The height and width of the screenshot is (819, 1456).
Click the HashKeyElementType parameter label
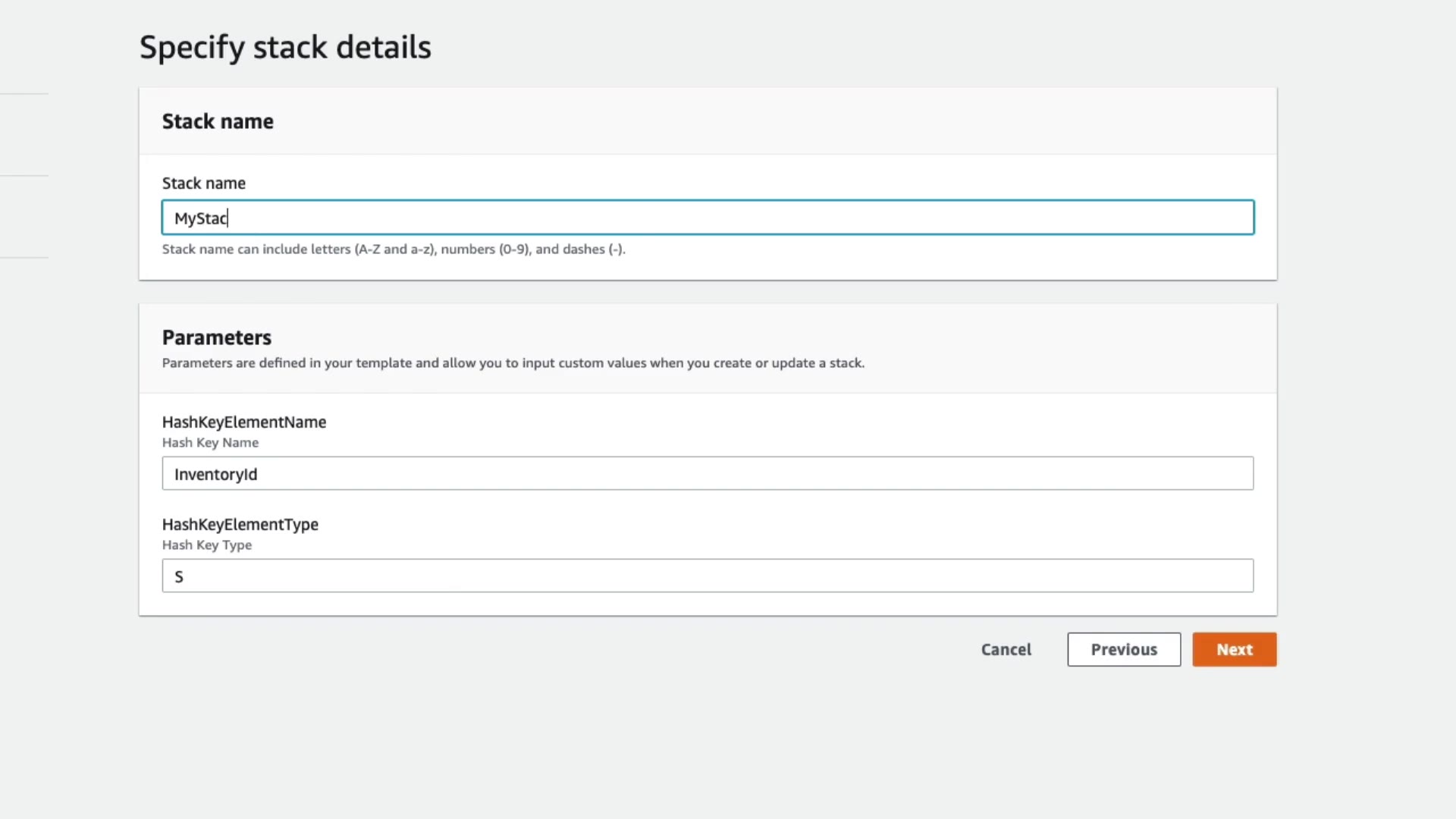tap(240, 524)
